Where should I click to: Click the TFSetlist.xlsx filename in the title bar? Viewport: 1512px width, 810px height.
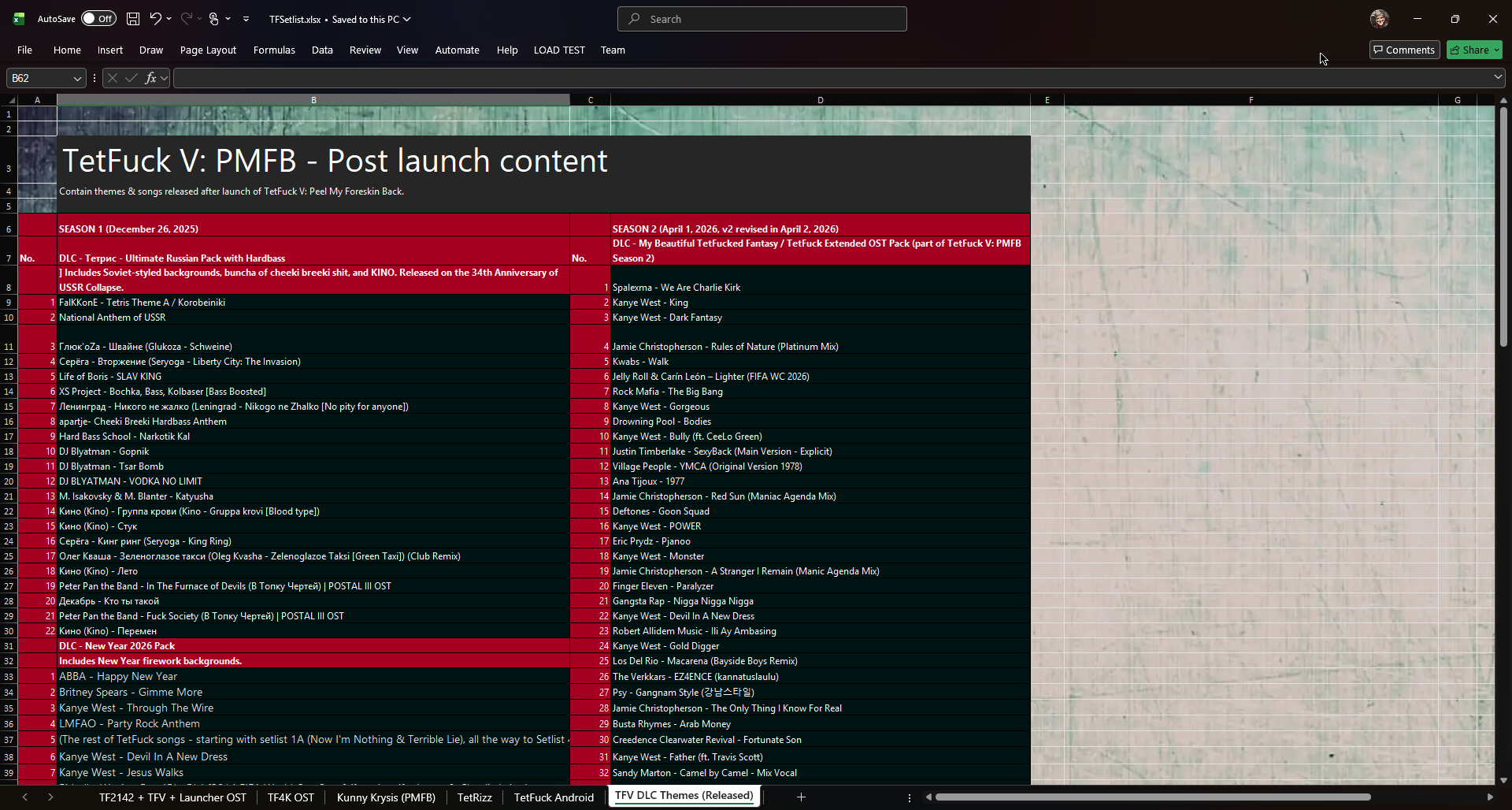click(x=296, y=18)
